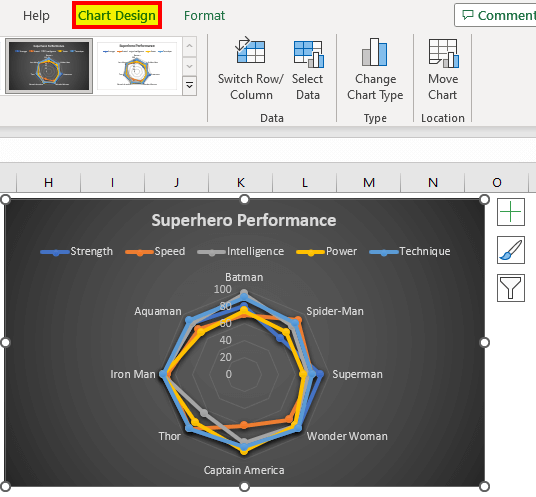Viewport: 536px width, 497px height.
Task: Click the bottom-center chart resize handle
Action: pyautogui.click(x=244, y=487)
